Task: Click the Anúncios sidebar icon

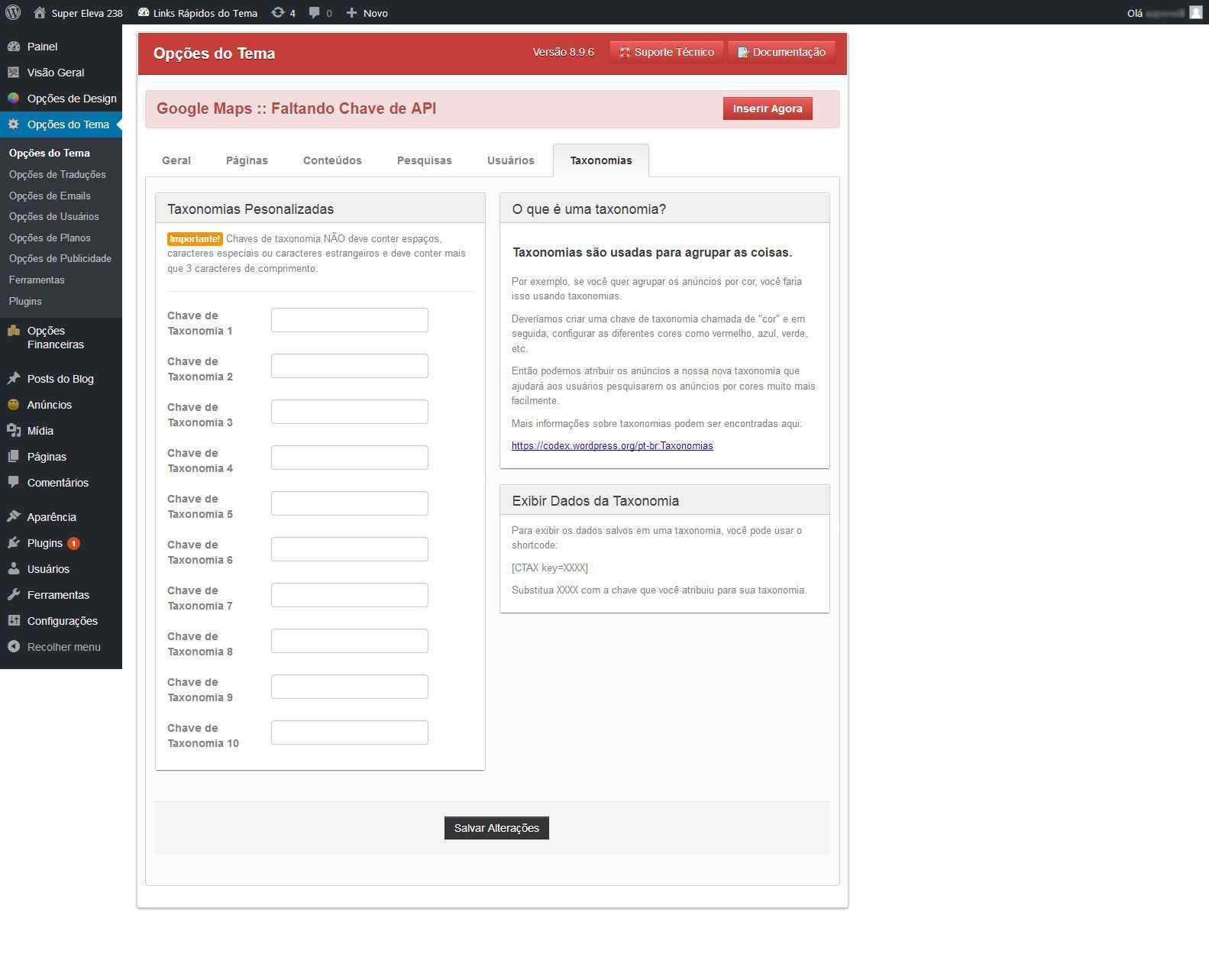Action: 14,405
